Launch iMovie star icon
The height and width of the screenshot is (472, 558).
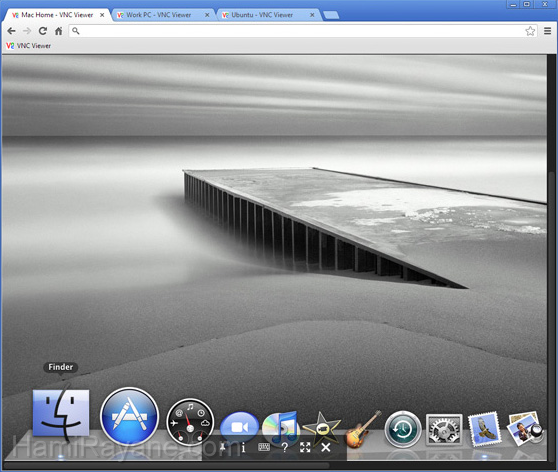pos(321,427)
